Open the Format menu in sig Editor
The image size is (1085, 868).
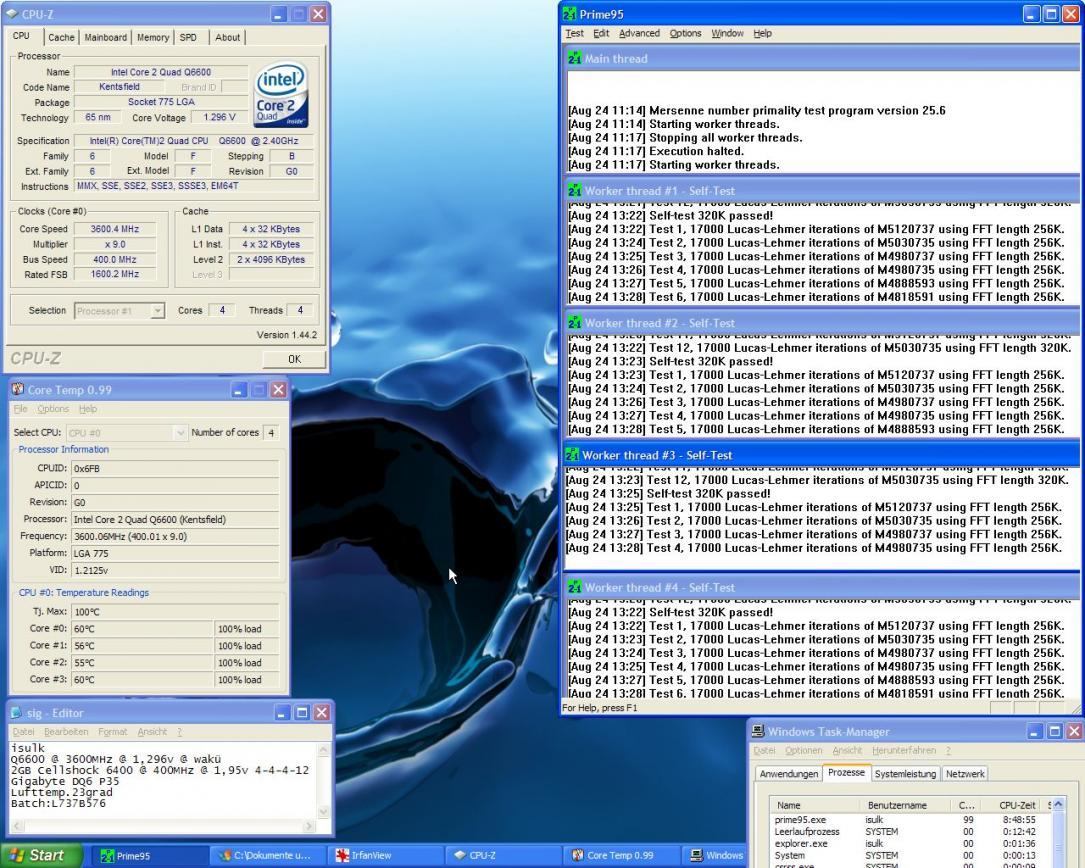pos(113,732)
